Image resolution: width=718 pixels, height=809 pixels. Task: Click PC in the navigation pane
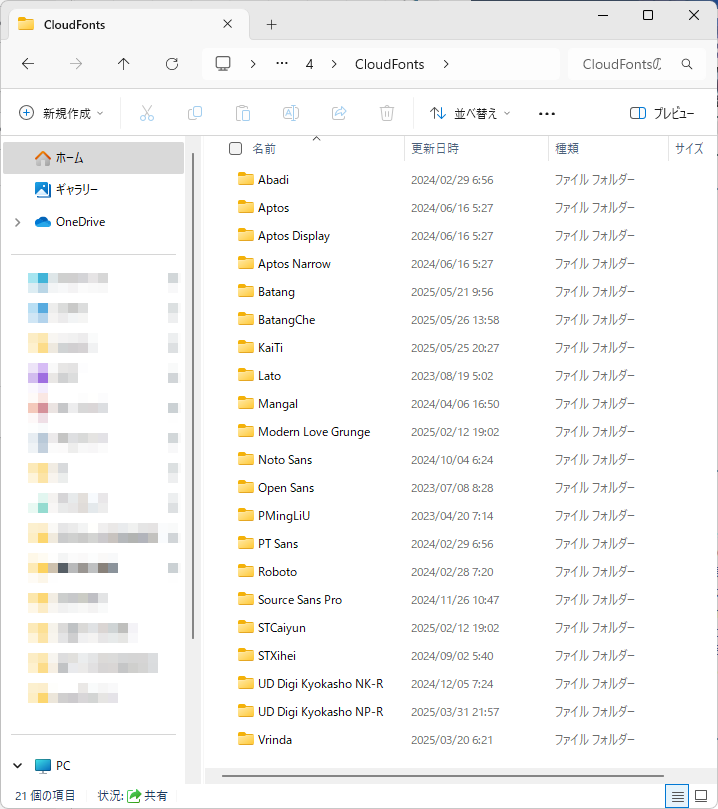click(x=53, y=766)
